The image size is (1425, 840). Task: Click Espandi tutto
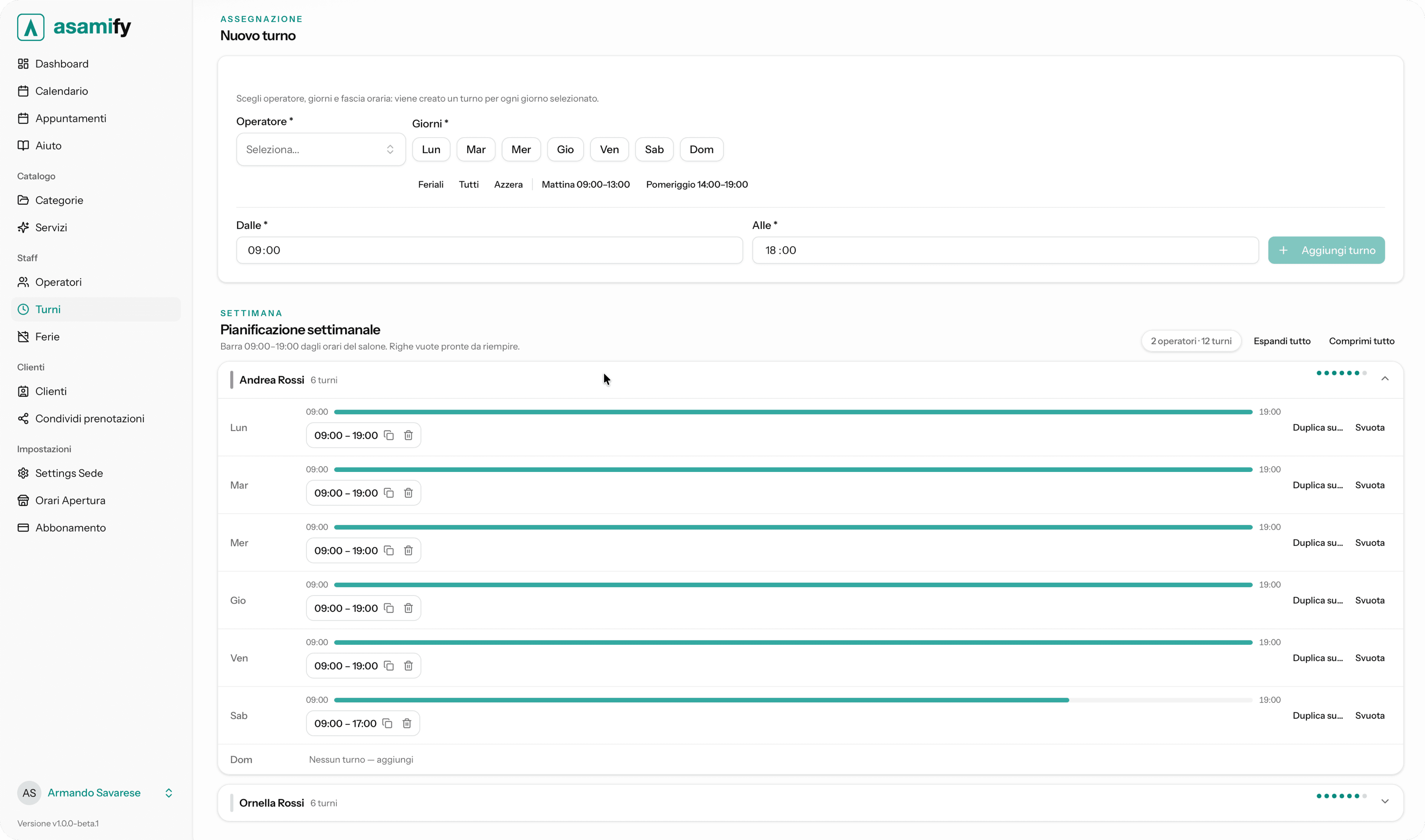click(x=1282, y=341)
